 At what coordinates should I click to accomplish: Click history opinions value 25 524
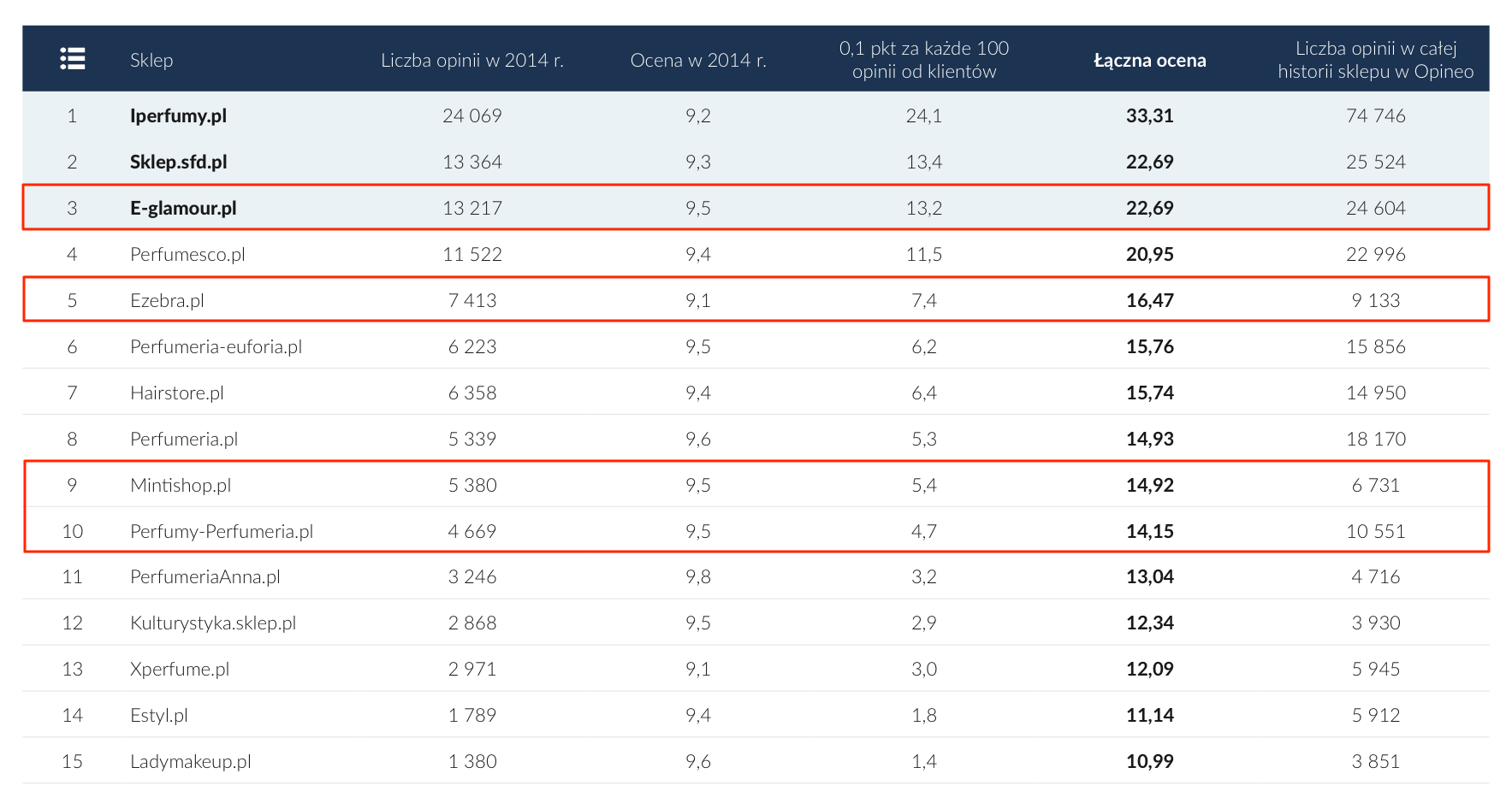coord(1376,162)
